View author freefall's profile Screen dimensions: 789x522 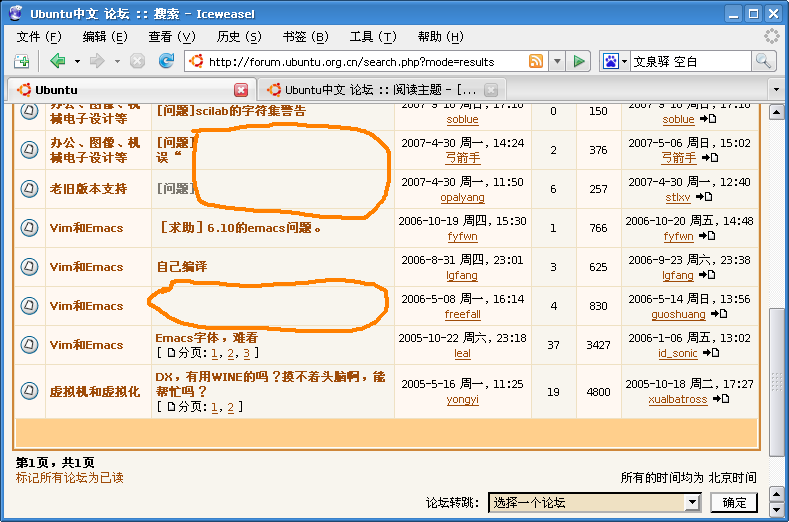pyautogui.click(x=462, y=314)
